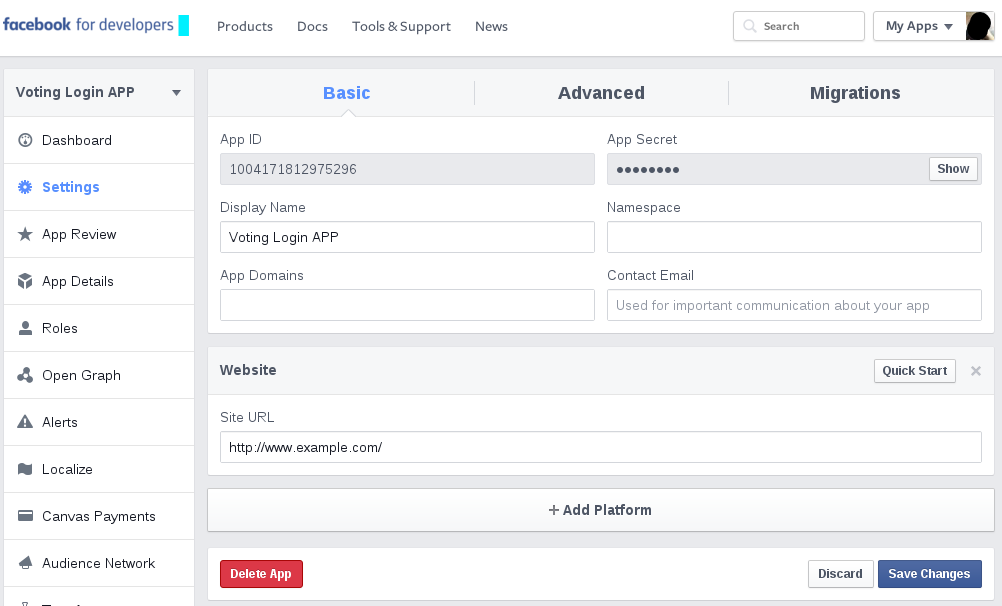Click Save Changes
This screenshot has height=606, width=1002.
coord(930,574)
